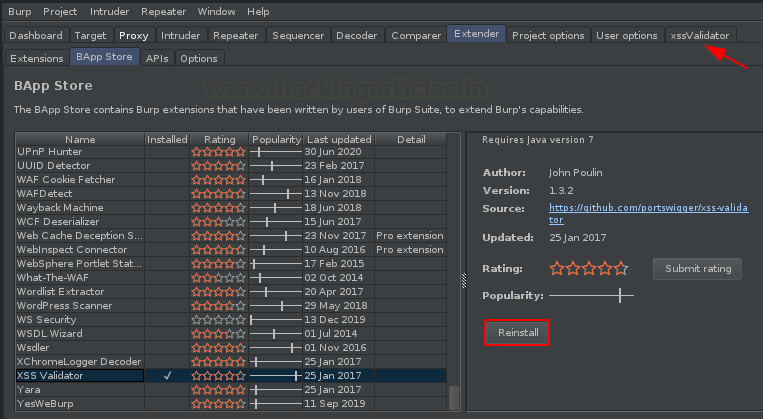763x419 pixels.
Task: Open the xssValidator tab
Action: tap(701, 35)
